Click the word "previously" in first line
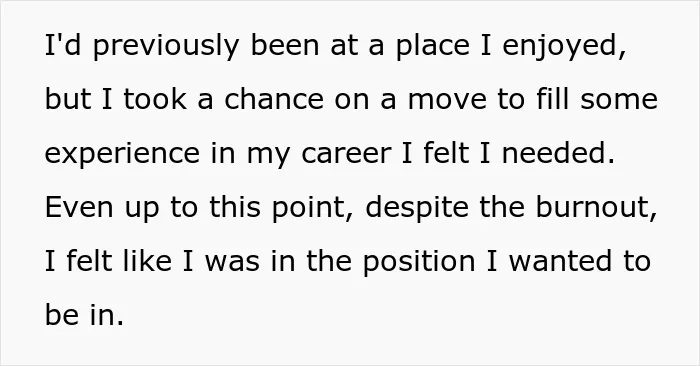 (x=166, y=46)
